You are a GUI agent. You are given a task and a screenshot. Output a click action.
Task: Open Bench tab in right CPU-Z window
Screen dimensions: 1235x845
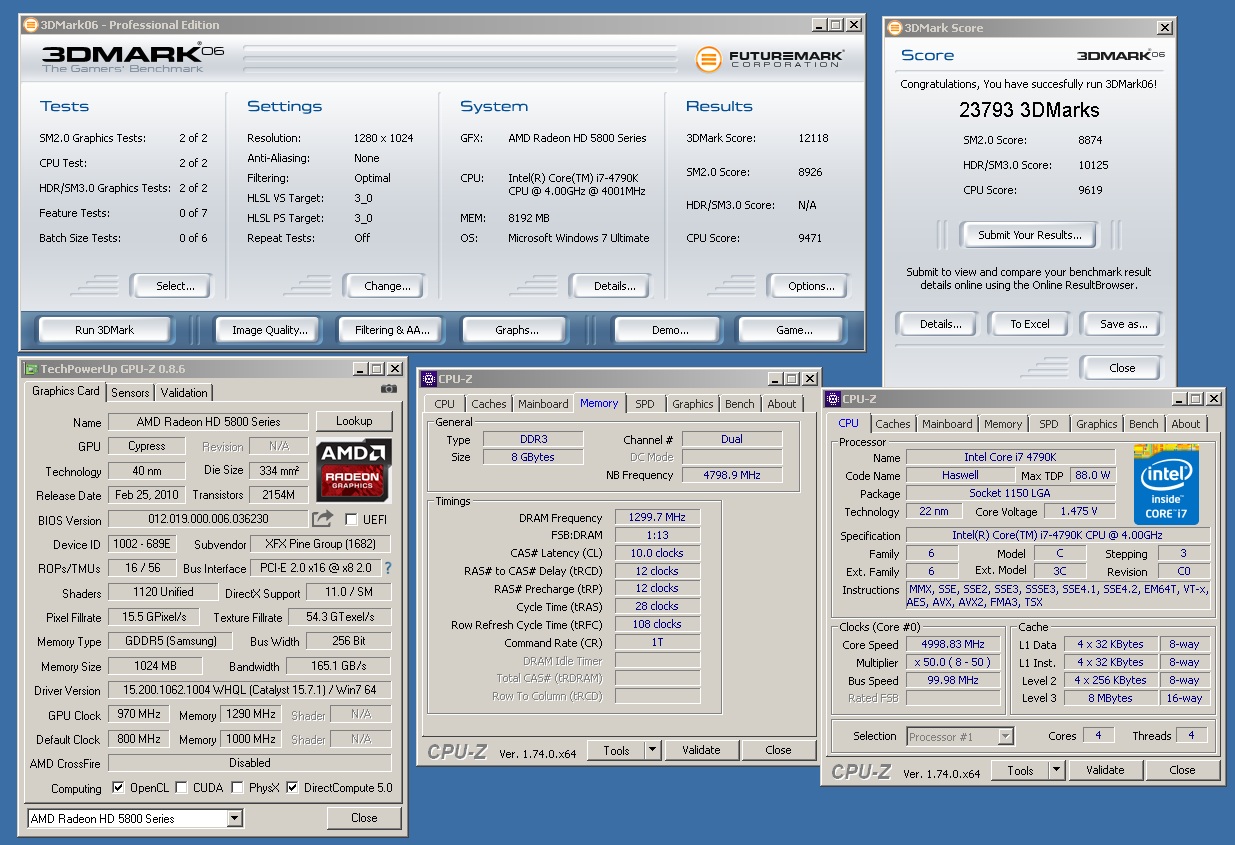[1144, 424]
